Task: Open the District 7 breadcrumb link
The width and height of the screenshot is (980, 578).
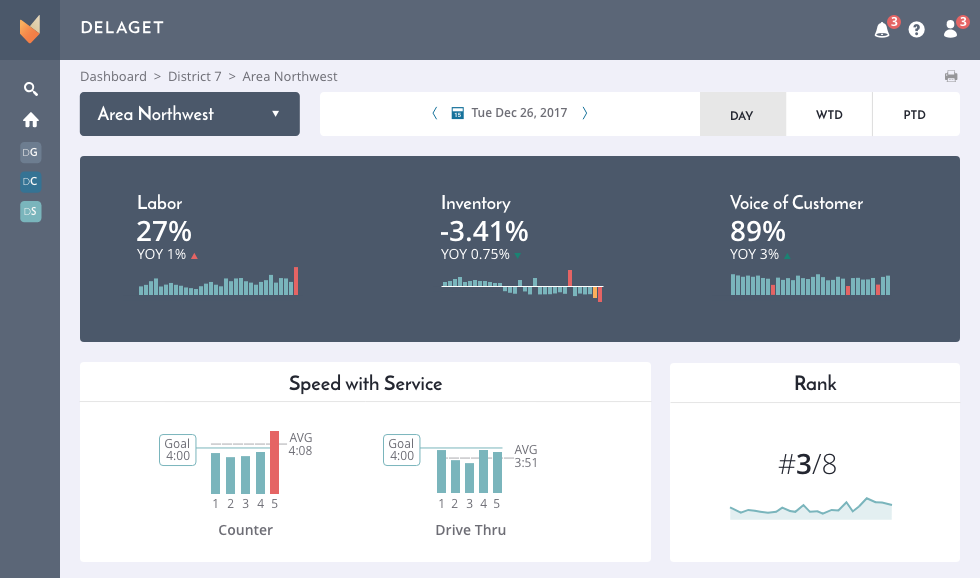Action: tap(194, 76)
